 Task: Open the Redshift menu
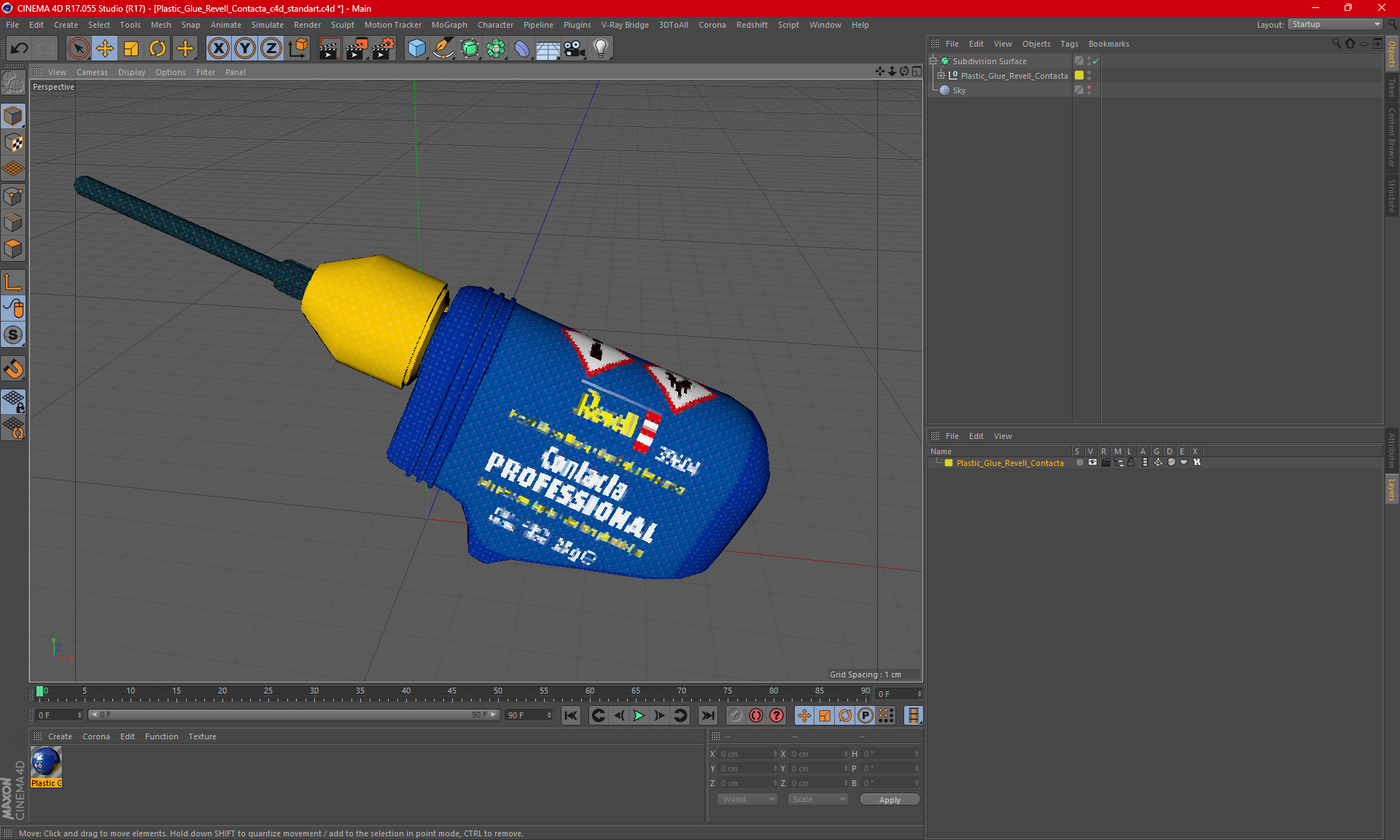click(x=752, y=25)
